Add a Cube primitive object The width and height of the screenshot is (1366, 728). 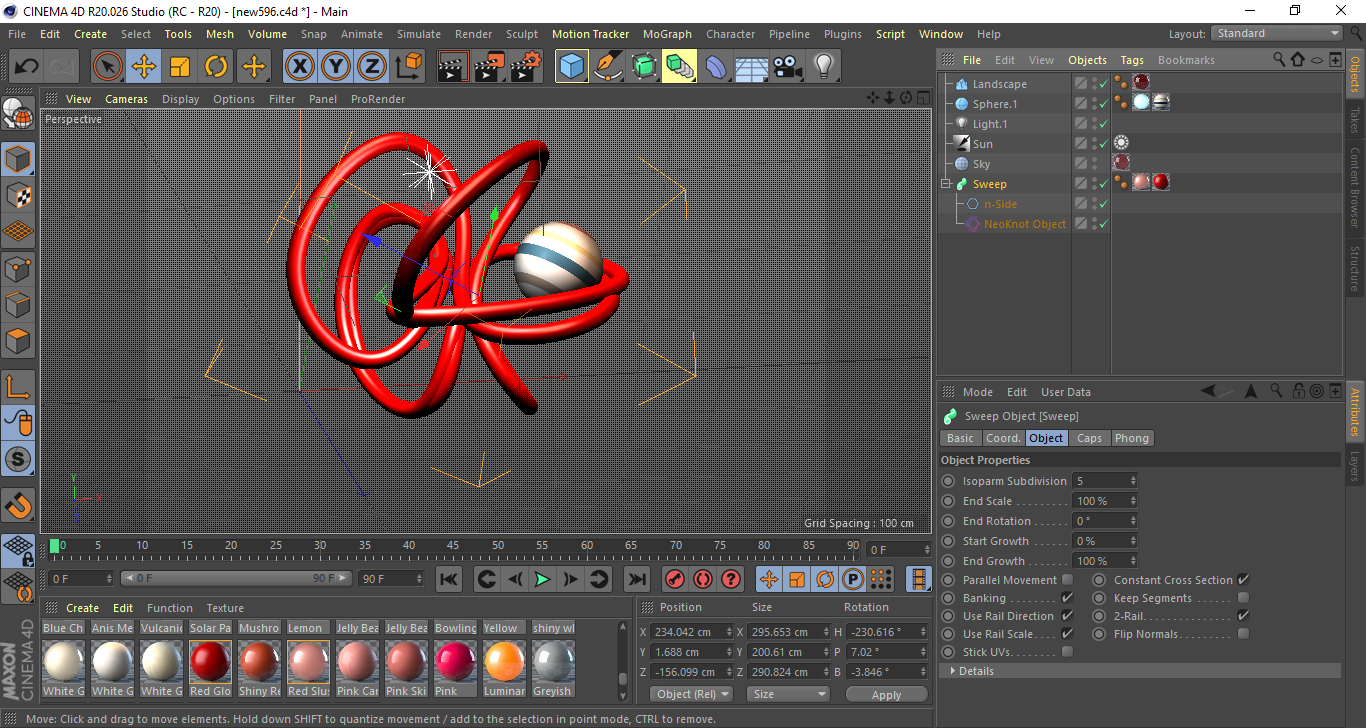[572, 67]
